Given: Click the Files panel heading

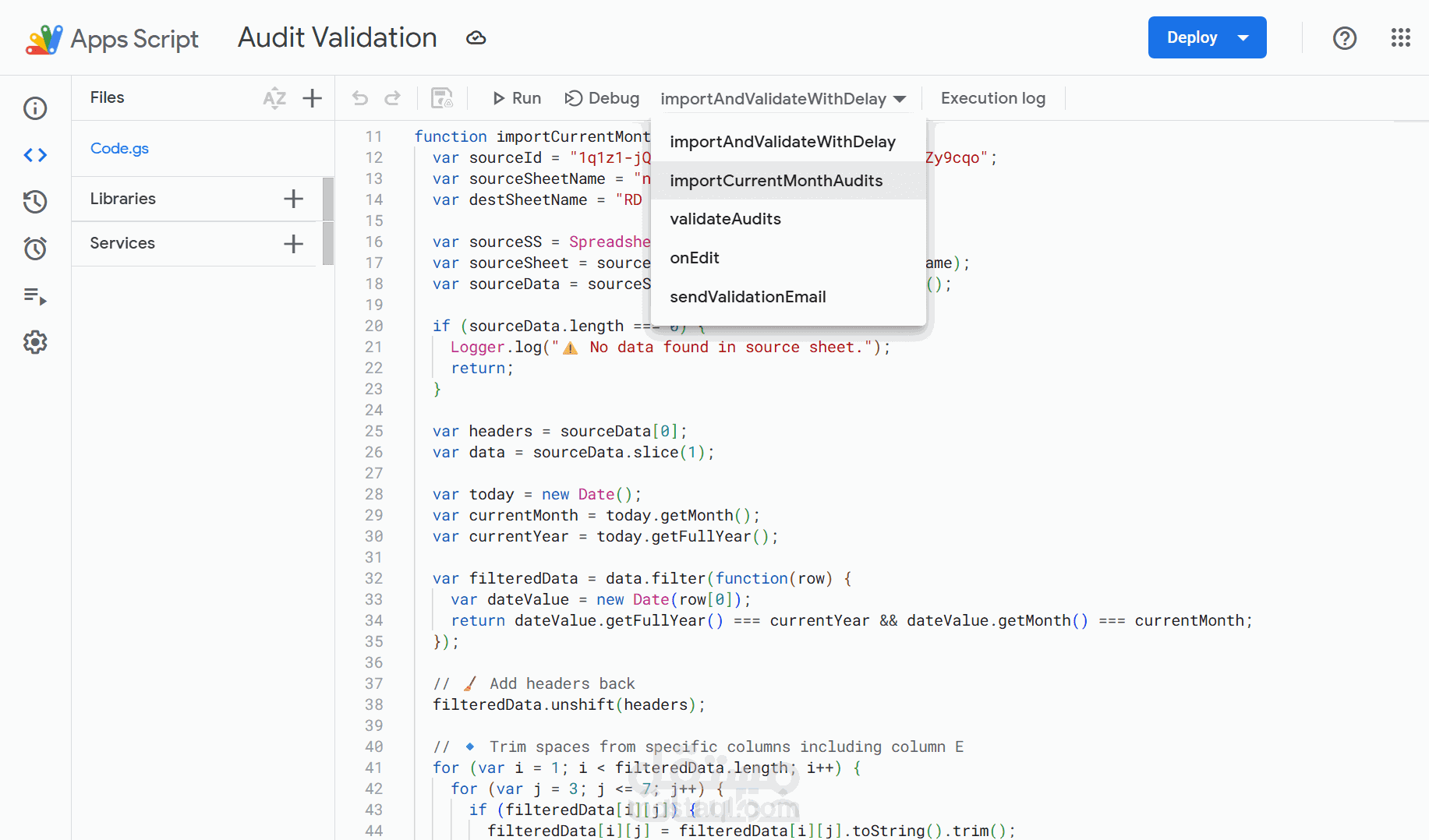Looking at the screenshot, I should coord(107,97).
